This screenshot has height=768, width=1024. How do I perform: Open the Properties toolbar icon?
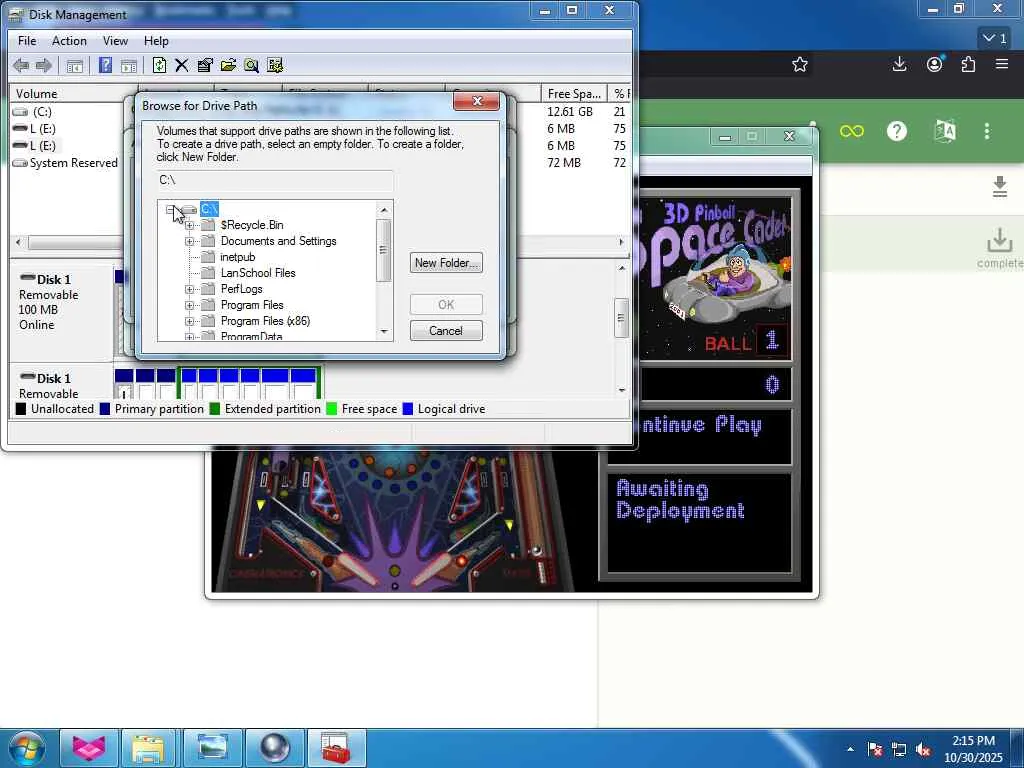pos(205,65)
